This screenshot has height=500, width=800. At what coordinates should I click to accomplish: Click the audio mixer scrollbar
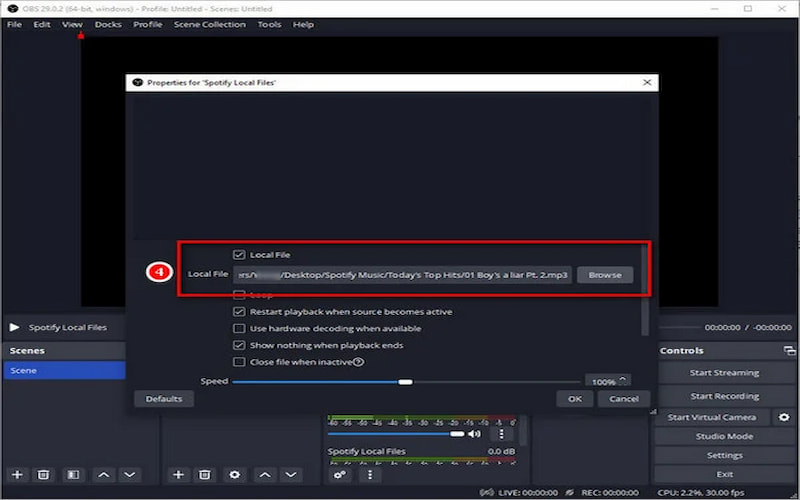pos(523,431)
